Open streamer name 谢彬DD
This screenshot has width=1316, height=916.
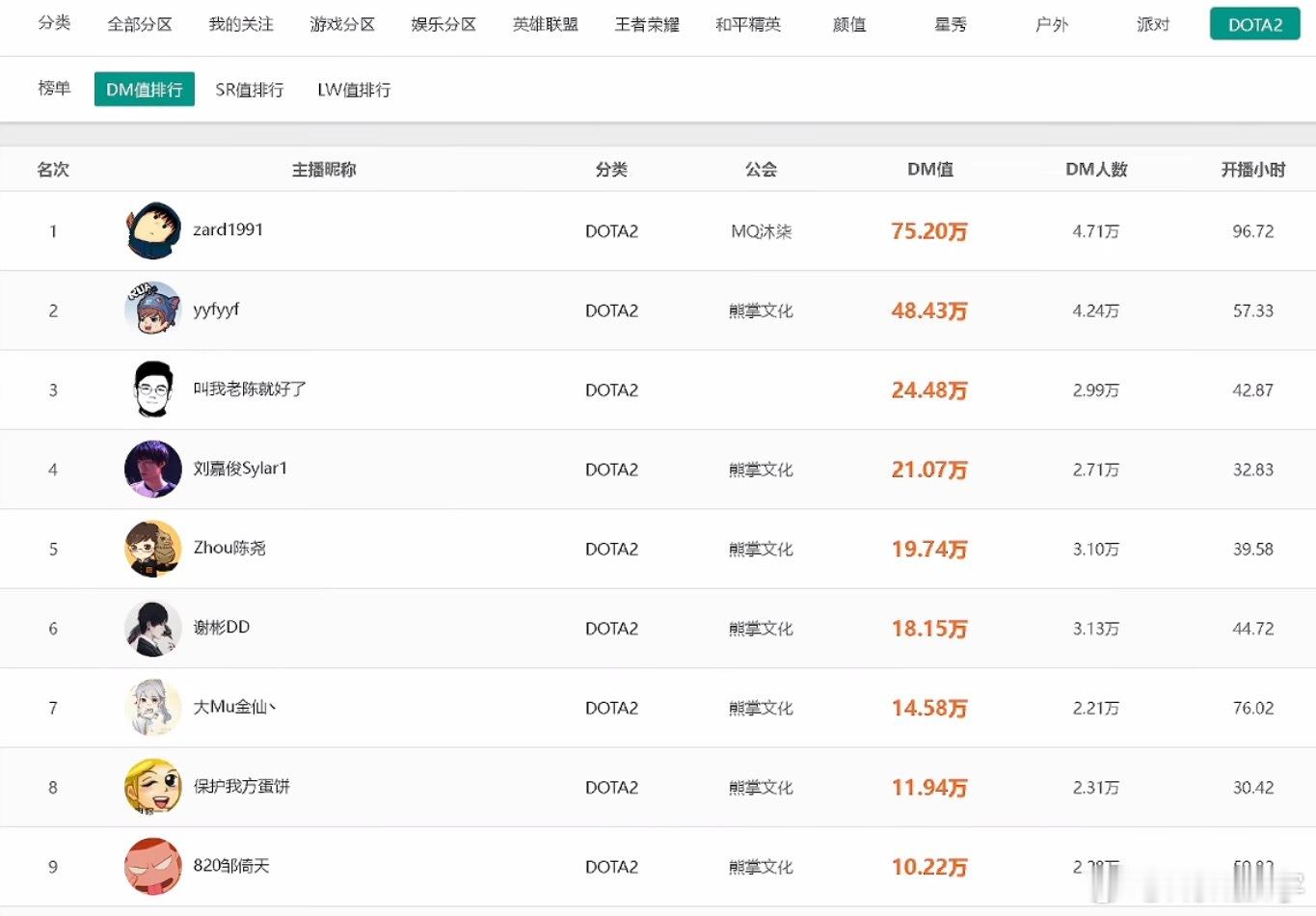point(222,627)
